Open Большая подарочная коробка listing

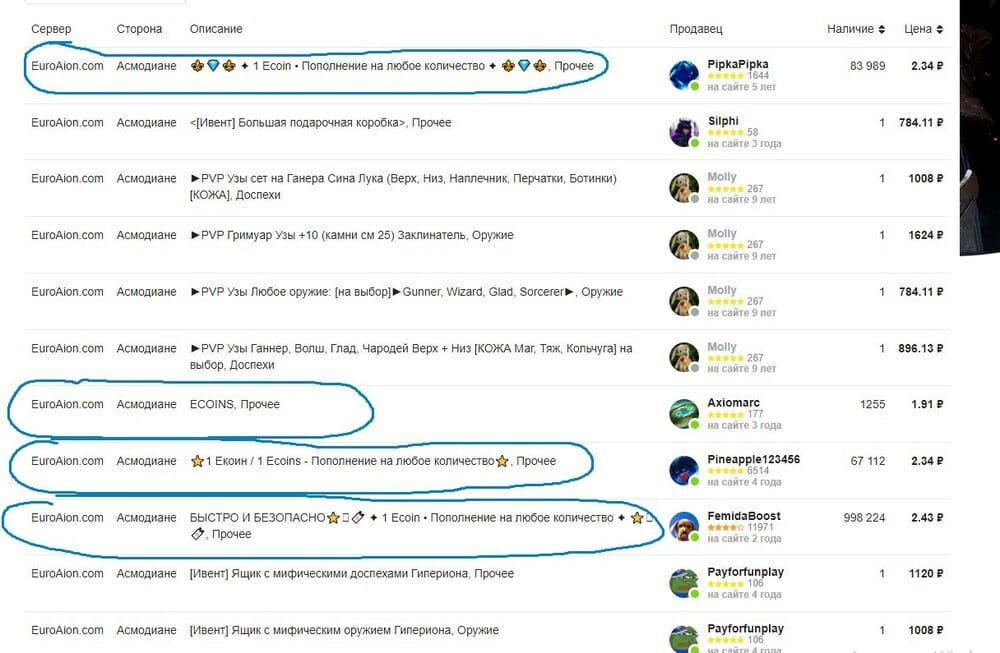pyautogui.click(x=320, y=122)
